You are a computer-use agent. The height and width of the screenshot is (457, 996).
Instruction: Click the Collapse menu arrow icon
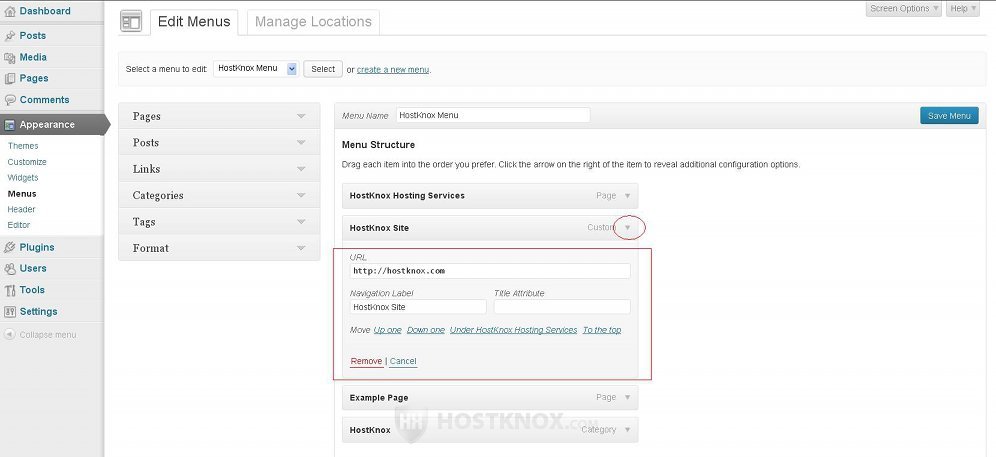pyautogui.click(x=10, y=334)
